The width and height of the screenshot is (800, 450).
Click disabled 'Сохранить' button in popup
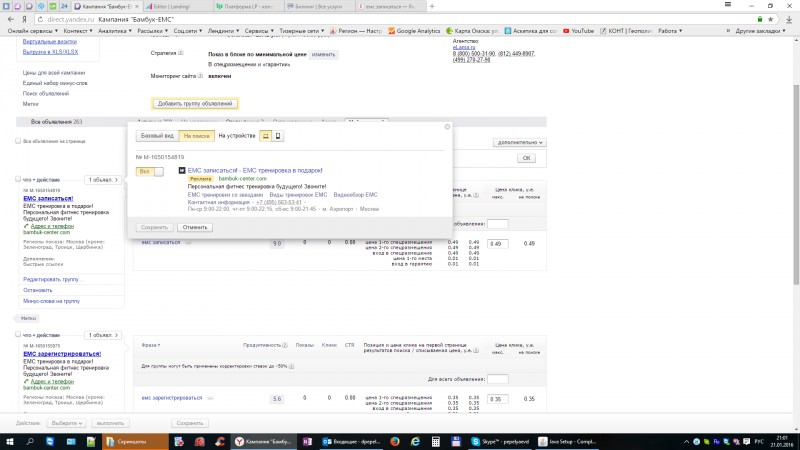(x=154, y=228)
